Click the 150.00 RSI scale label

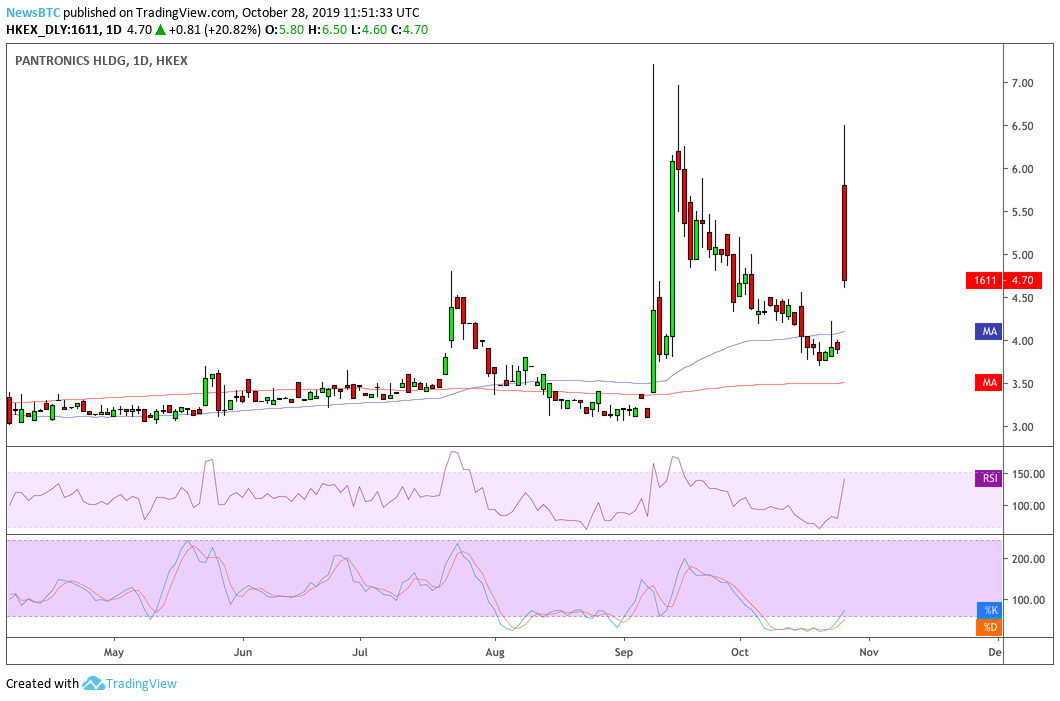tap(1026, 473)
